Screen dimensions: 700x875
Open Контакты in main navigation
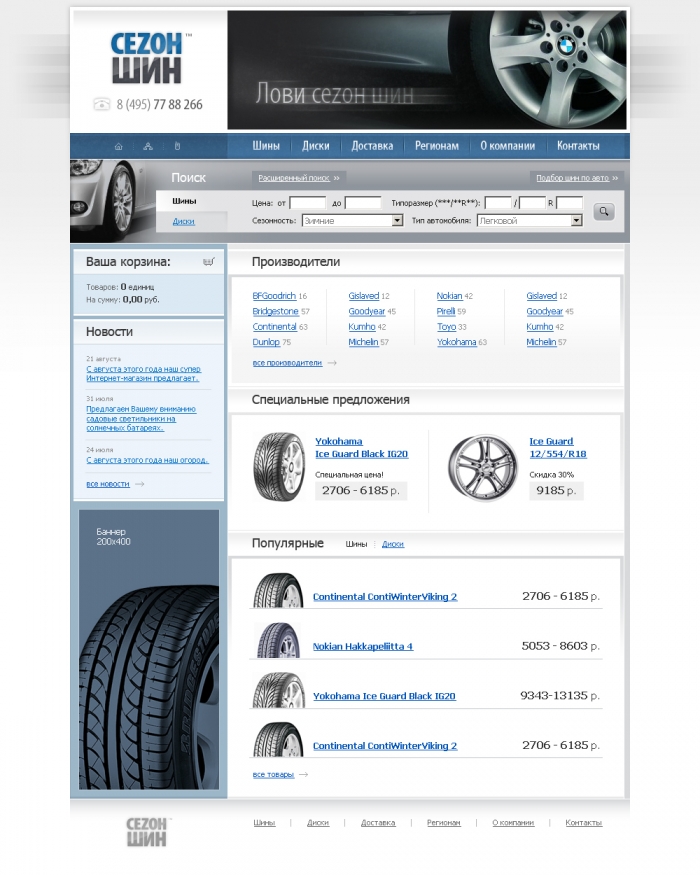click(x=578, y=146)
